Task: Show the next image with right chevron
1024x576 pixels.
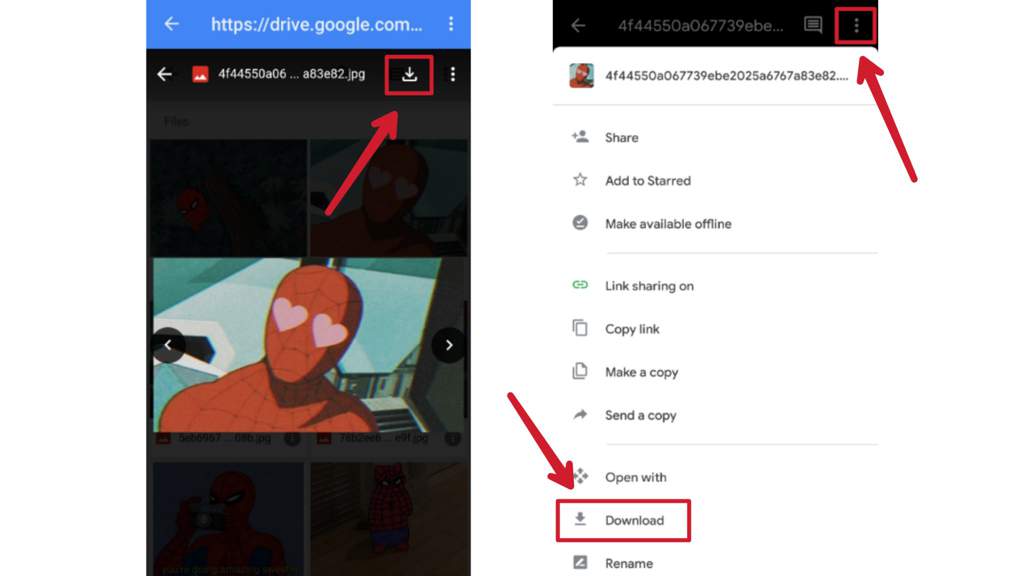Action: point(449,345)
